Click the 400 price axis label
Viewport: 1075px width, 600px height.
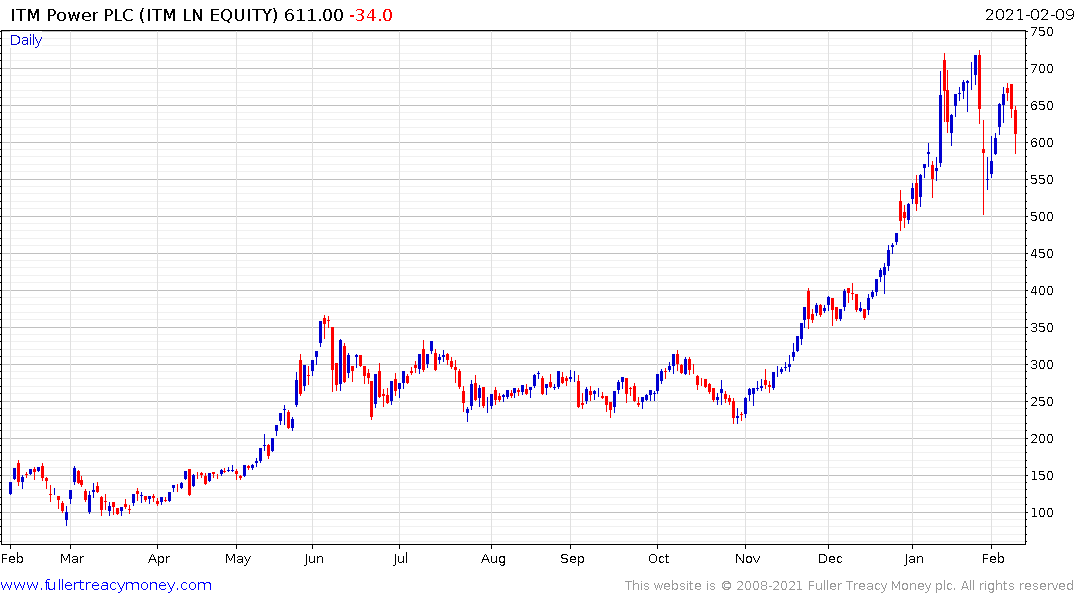click(x=1041, y=291)
